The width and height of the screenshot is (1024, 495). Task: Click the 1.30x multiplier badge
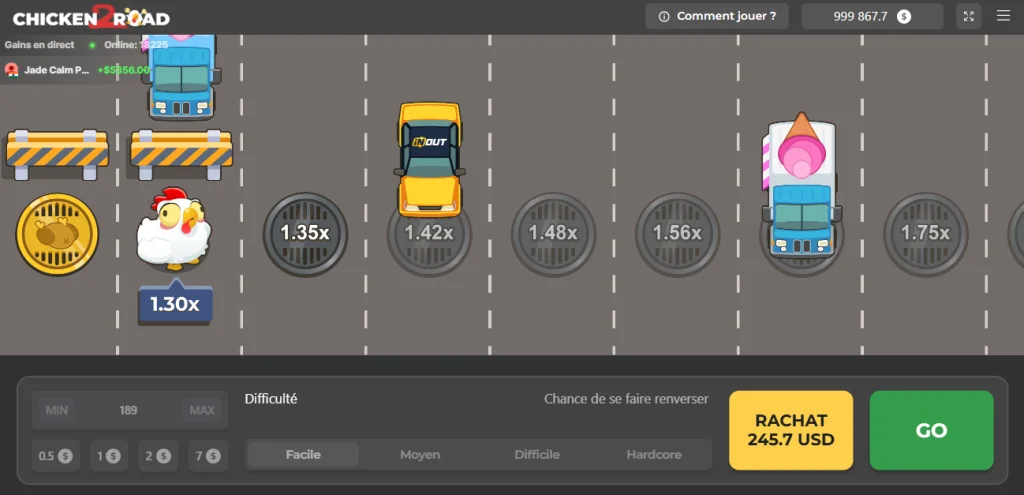(x=174, y=303)
